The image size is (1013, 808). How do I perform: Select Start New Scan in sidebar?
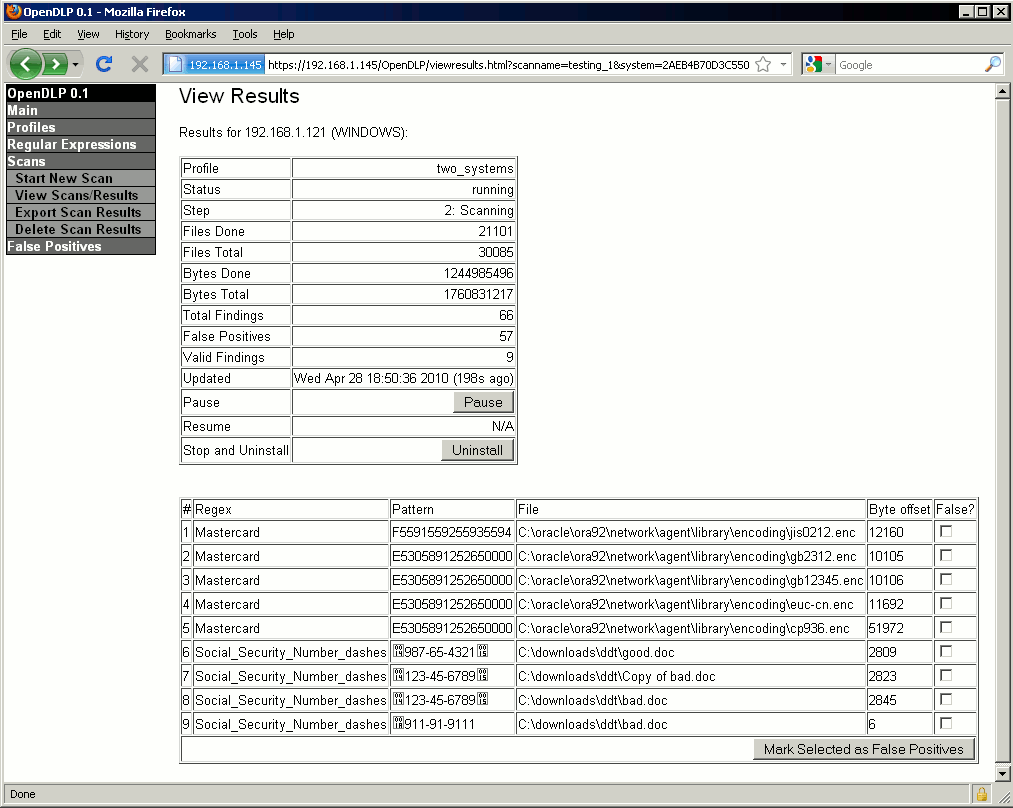[x=81, y=178]
